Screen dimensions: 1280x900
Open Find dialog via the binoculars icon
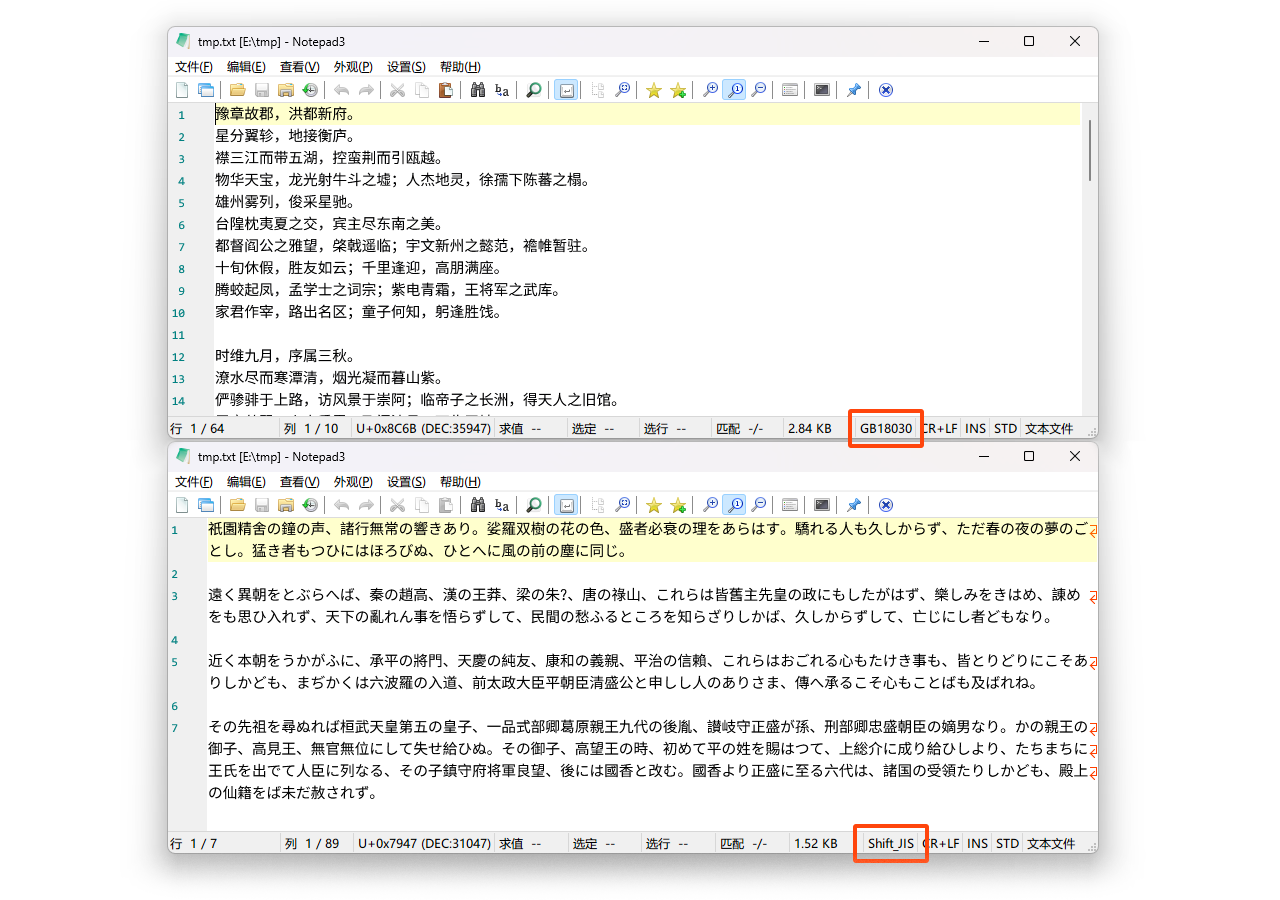(477, 90)
